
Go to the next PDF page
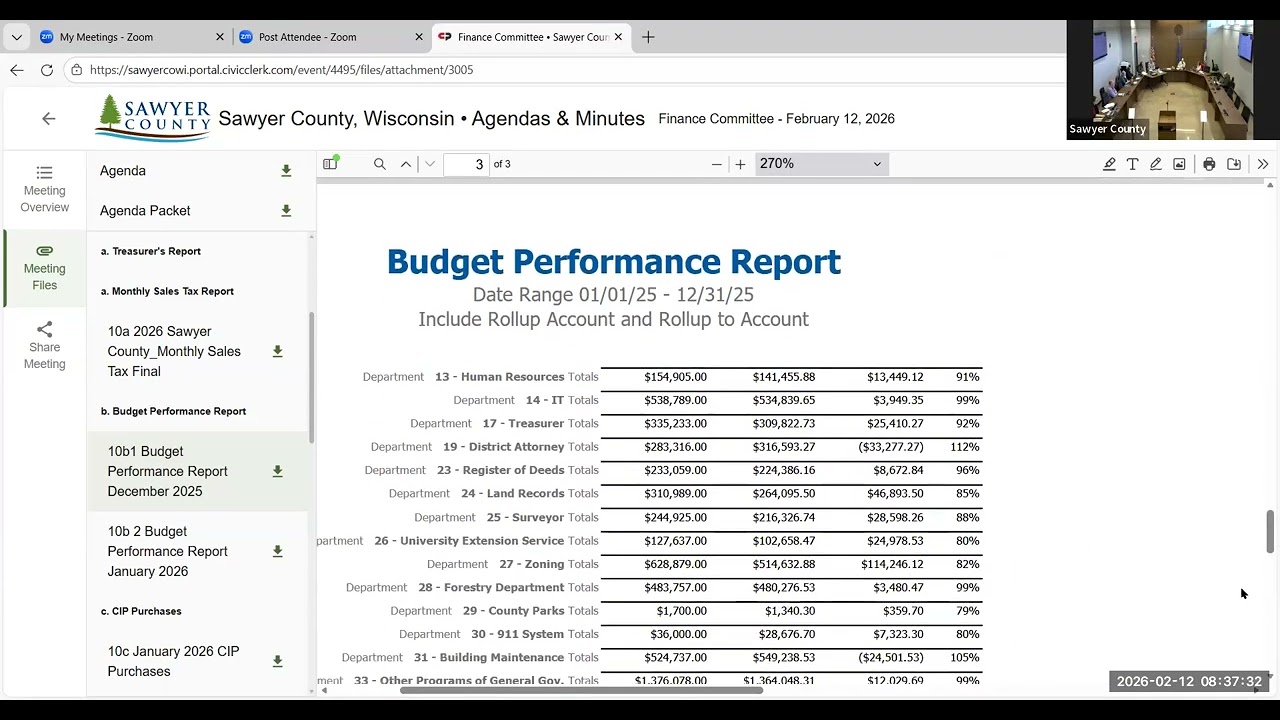430,164
